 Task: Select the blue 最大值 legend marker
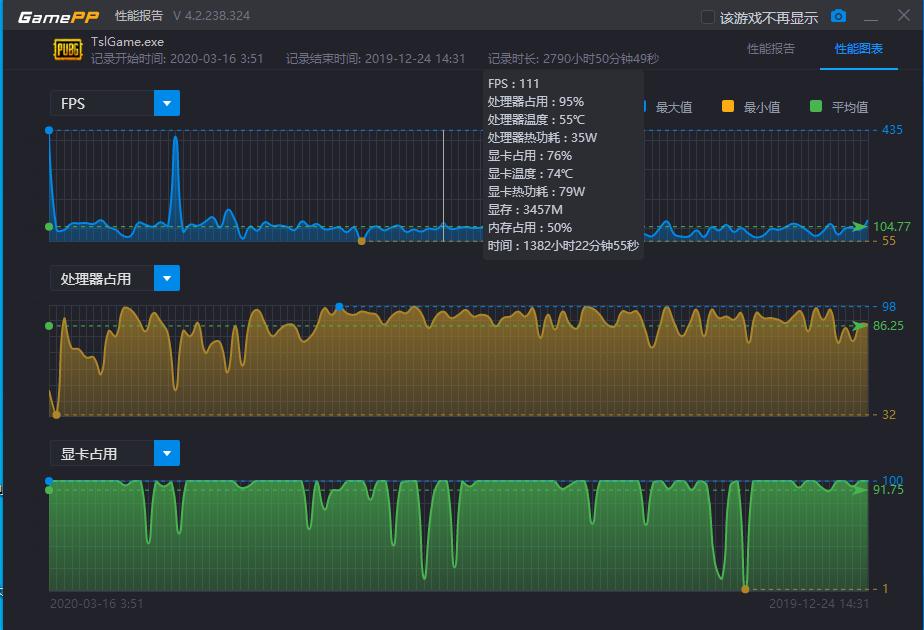[x=644, y=106]
